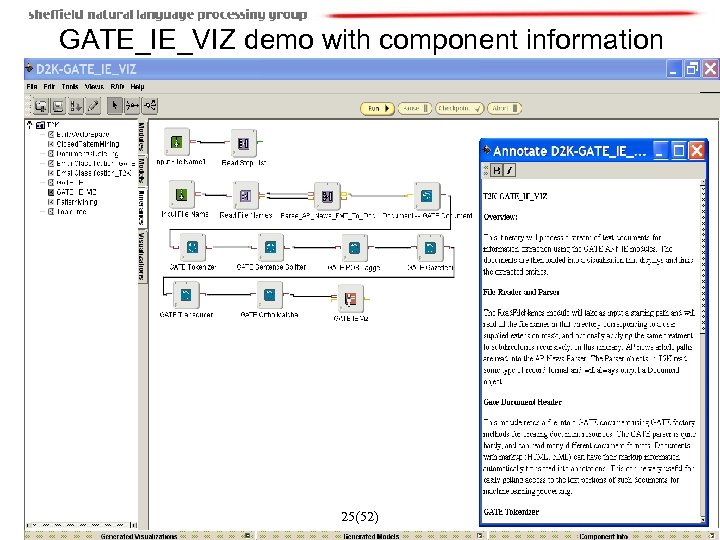Select the GATE POS Tagger node

(x=354, y=248)
